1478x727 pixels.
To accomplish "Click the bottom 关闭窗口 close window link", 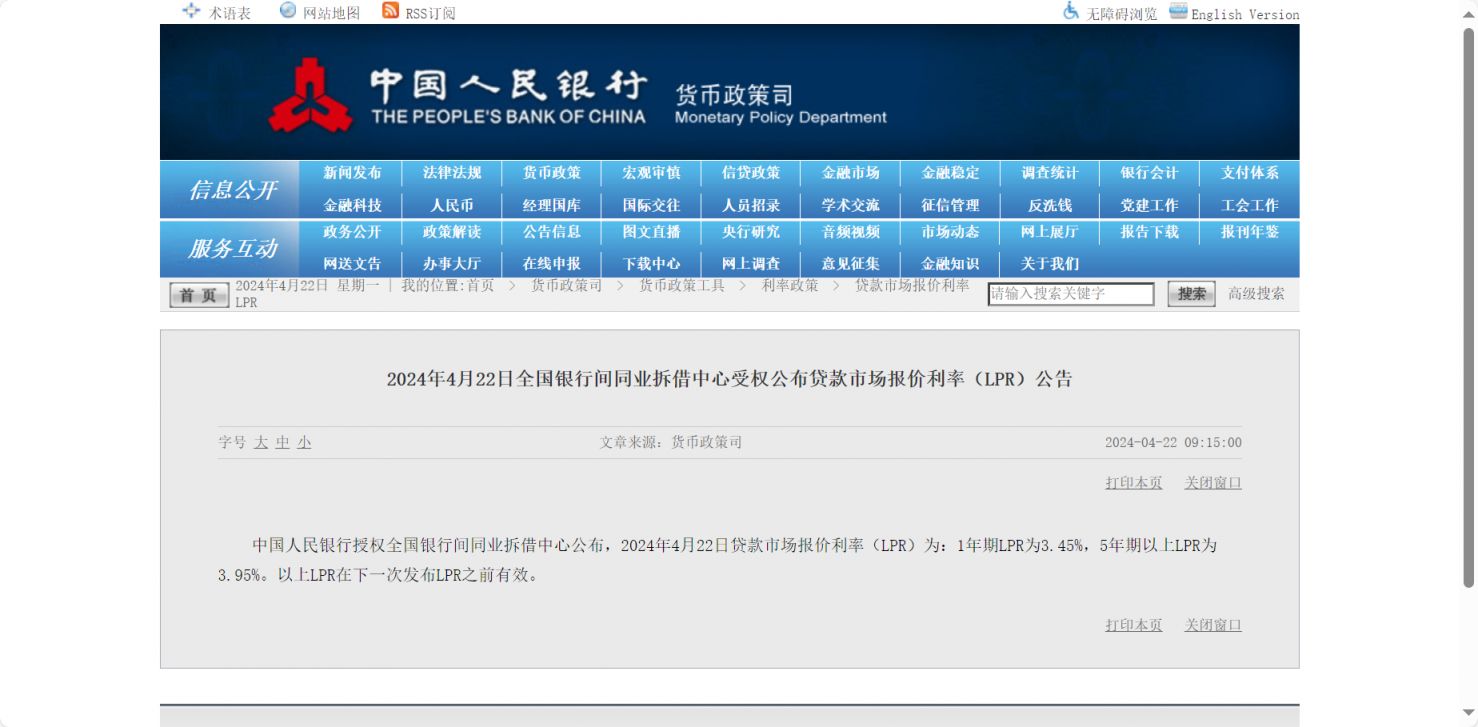I will click(x=1213, y=625).
